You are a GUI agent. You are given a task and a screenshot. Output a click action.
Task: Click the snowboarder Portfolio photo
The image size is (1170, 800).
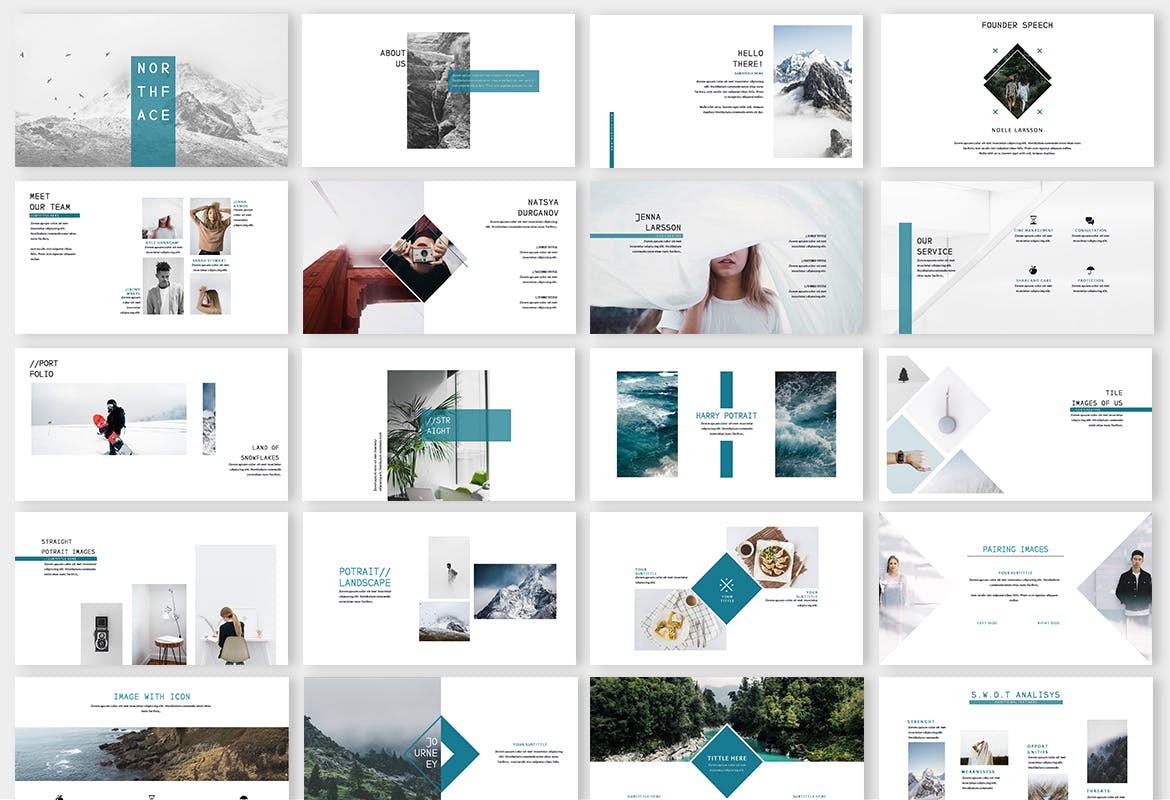pyautogui.click(x=109, y=418)
